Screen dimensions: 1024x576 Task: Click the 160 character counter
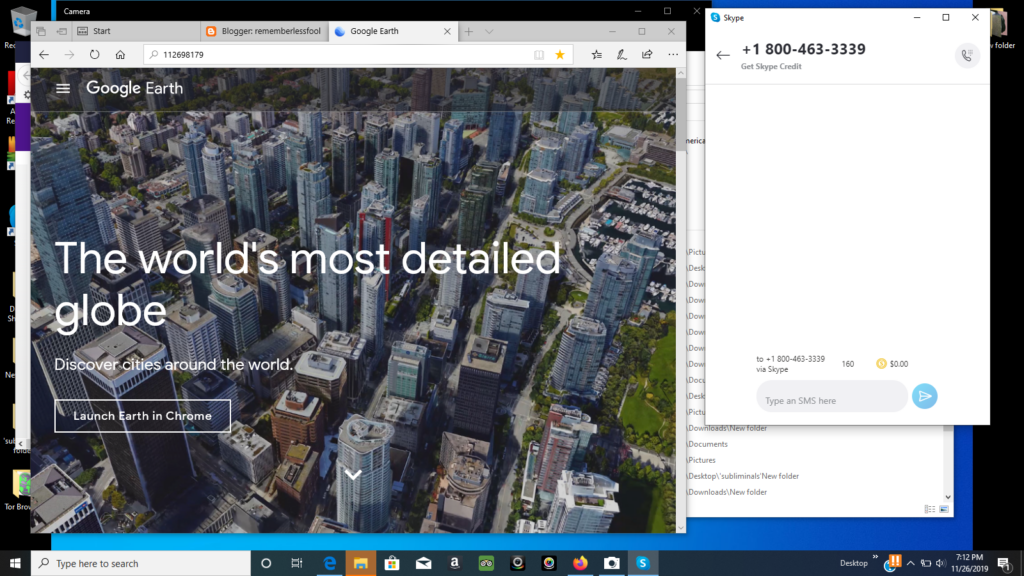[848, 364]
